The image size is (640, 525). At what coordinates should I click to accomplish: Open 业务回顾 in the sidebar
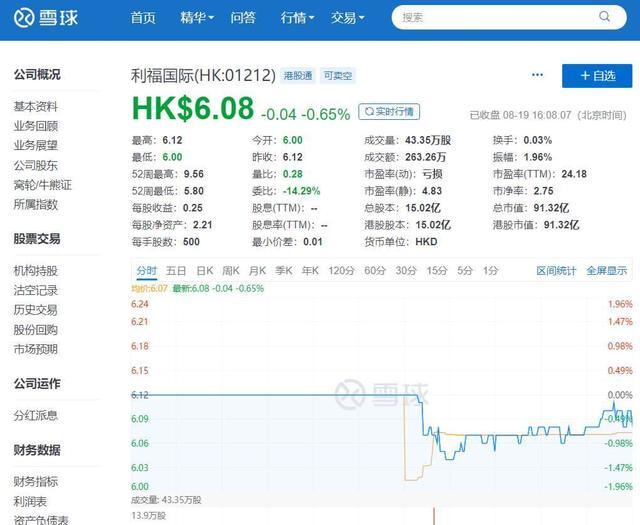click(36, 126)
